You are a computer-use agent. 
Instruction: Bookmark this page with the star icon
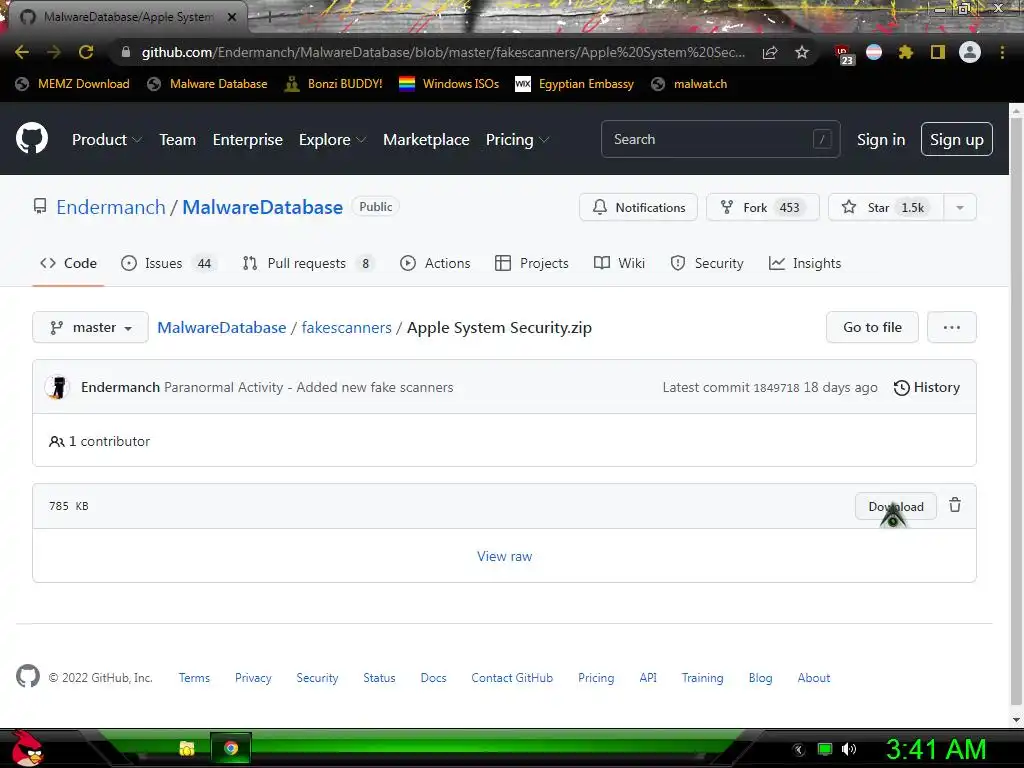802,52
